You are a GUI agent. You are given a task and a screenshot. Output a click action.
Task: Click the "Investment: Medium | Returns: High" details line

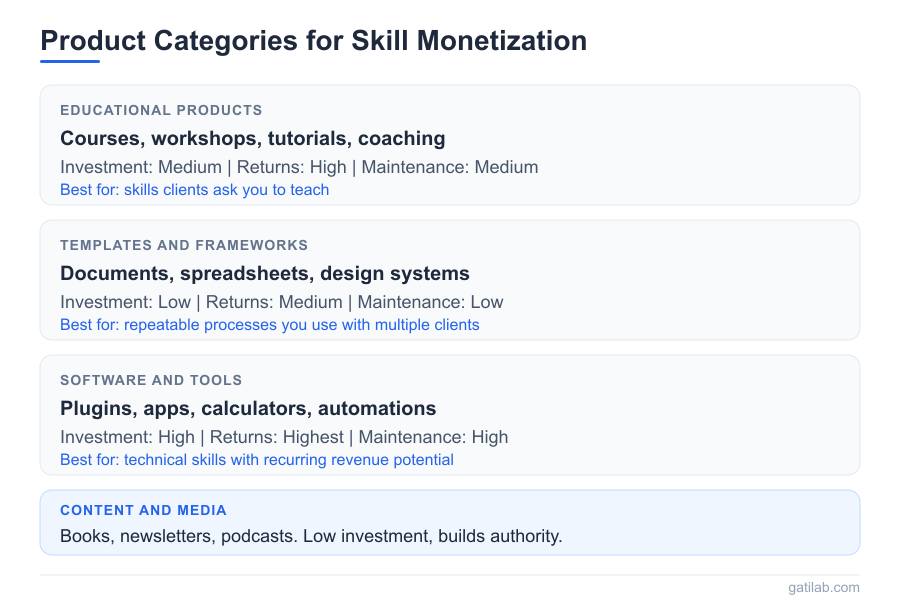(x=203, y=167)
